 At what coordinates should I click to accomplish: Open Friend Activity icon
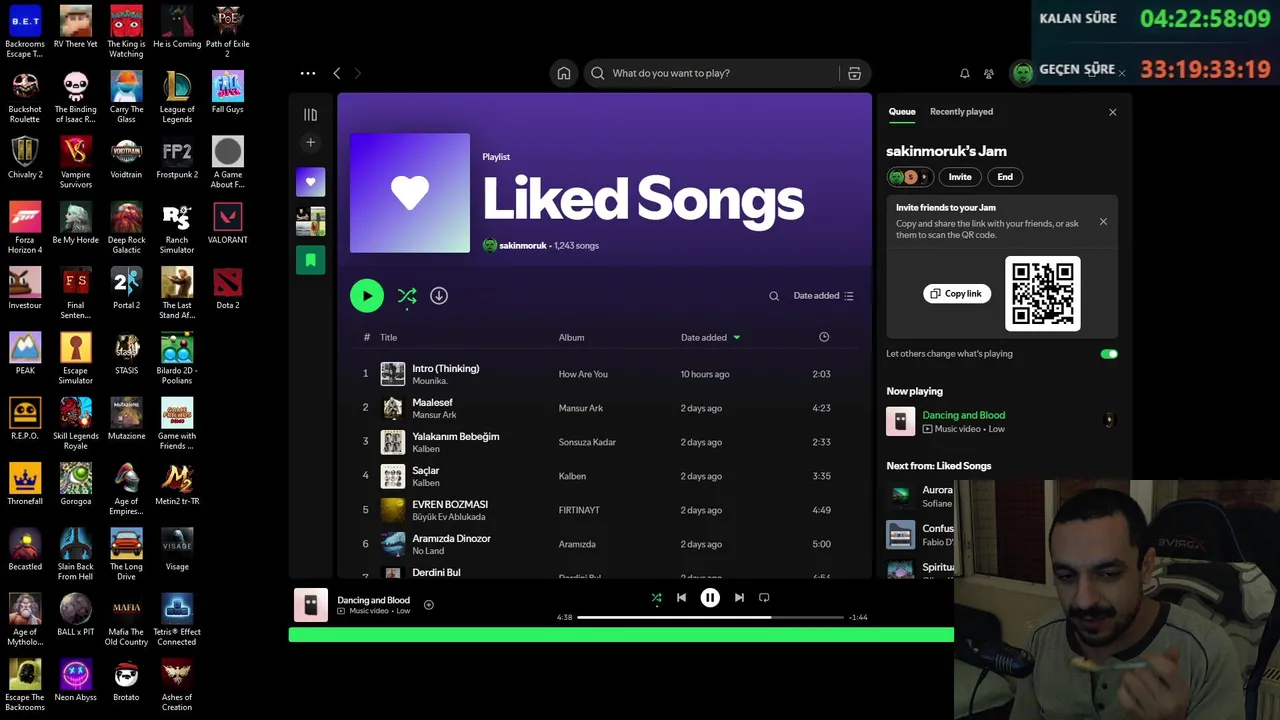[x=989, y=73]
